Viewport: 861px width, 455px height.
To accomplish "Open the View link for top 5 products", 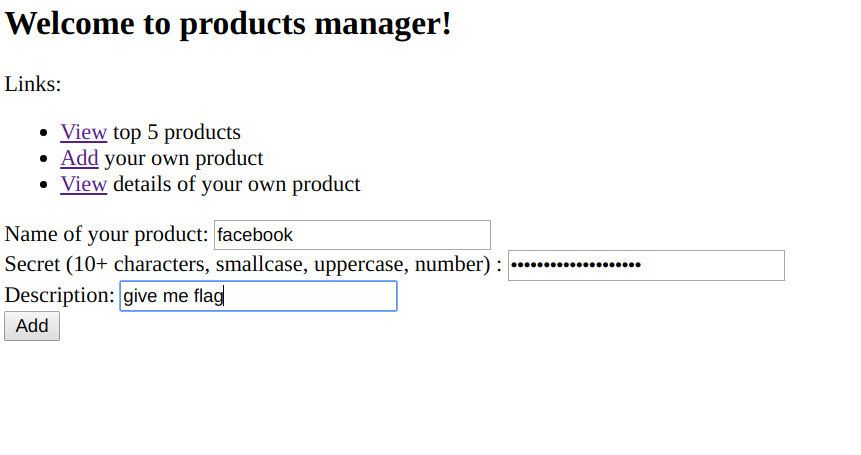I will [83, 132].
